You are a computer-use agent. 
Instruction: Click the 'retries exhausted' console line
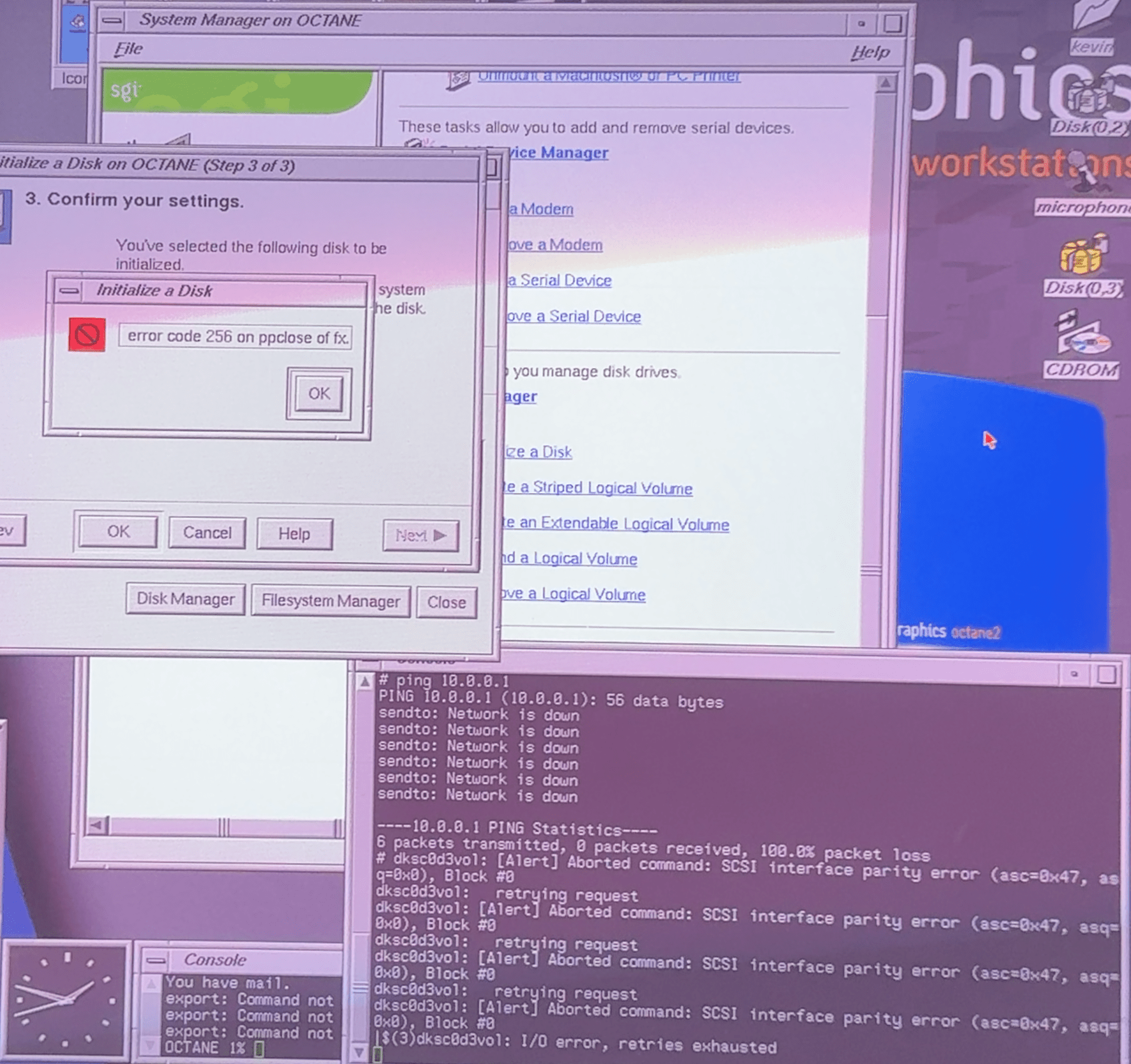576,1044
